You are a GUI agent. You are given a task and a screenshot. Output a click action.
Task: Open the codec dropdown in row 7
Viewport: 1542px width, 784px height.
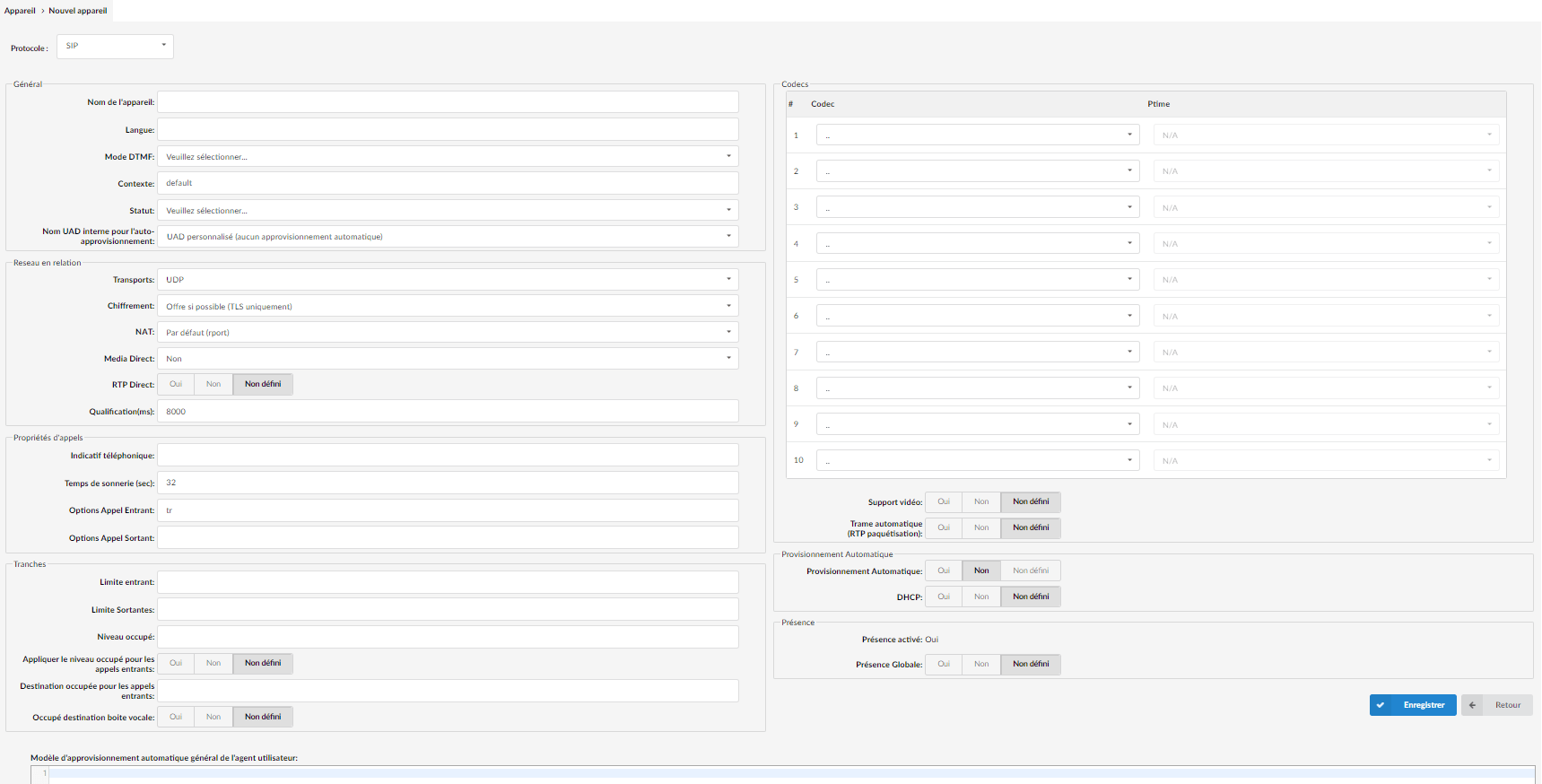tap(978, 352)
